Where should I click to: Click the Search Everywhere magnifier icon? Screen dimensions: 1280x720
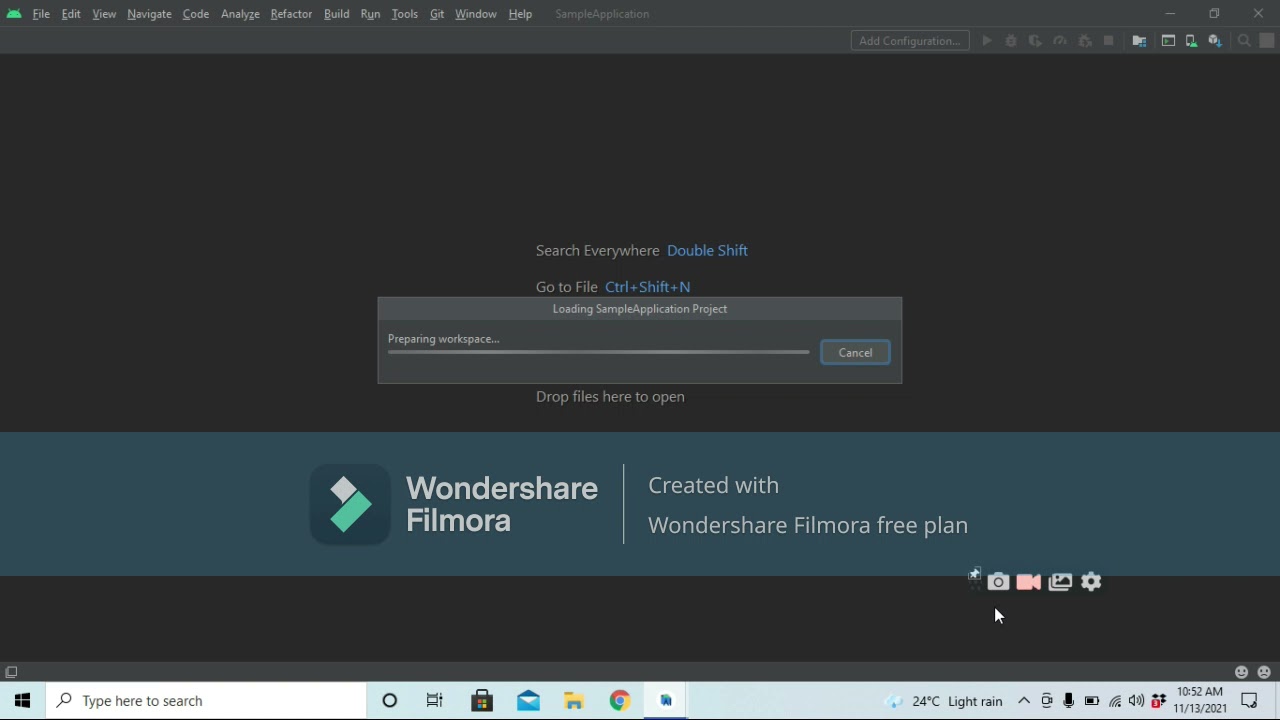[x=1244, y=41]
